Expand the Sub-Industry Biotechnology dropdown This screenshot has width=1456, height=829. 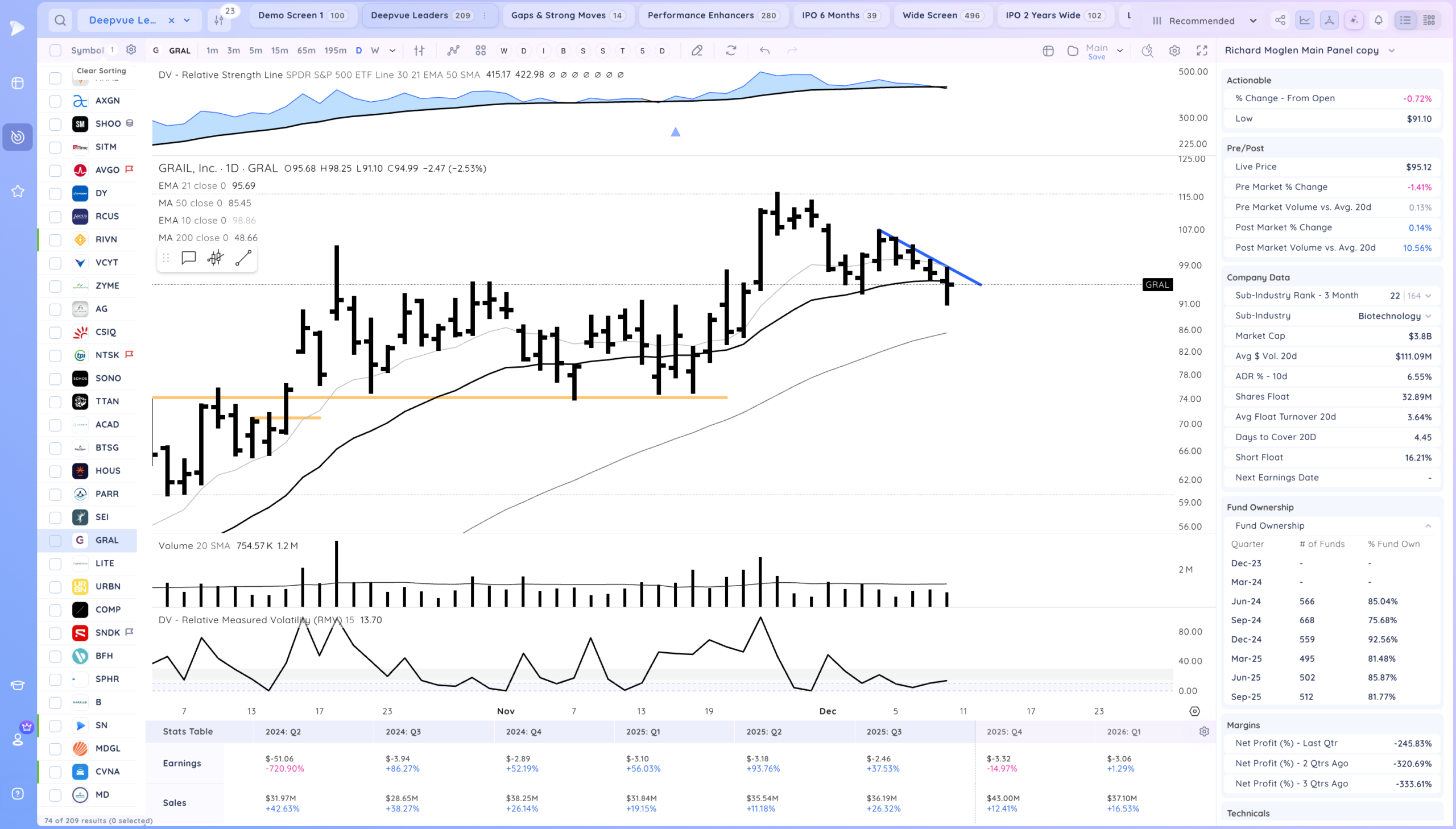[1428, 316]
